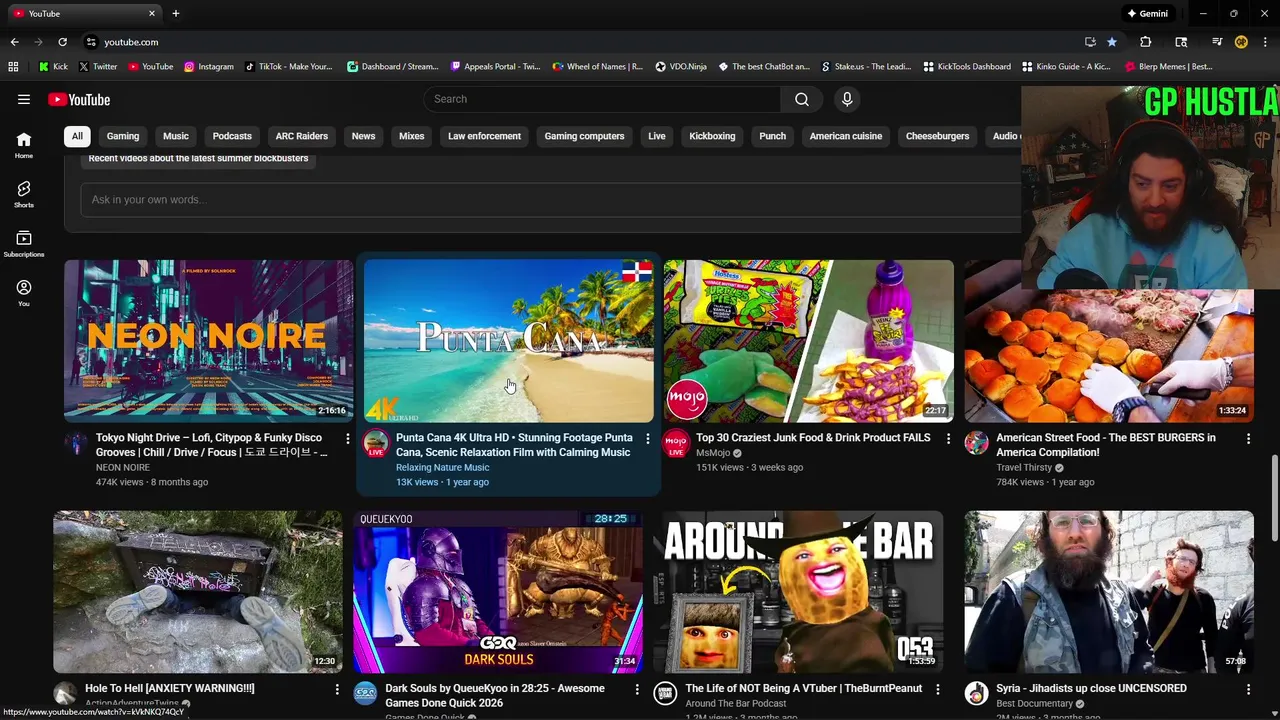Select the ARC Raiders filter chip
Screen dimensions: 1280x720
(x=302, y=136)
